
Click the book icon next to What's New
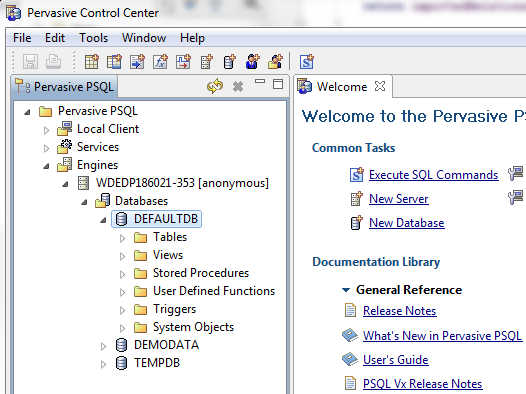click(x=350, y=335)
